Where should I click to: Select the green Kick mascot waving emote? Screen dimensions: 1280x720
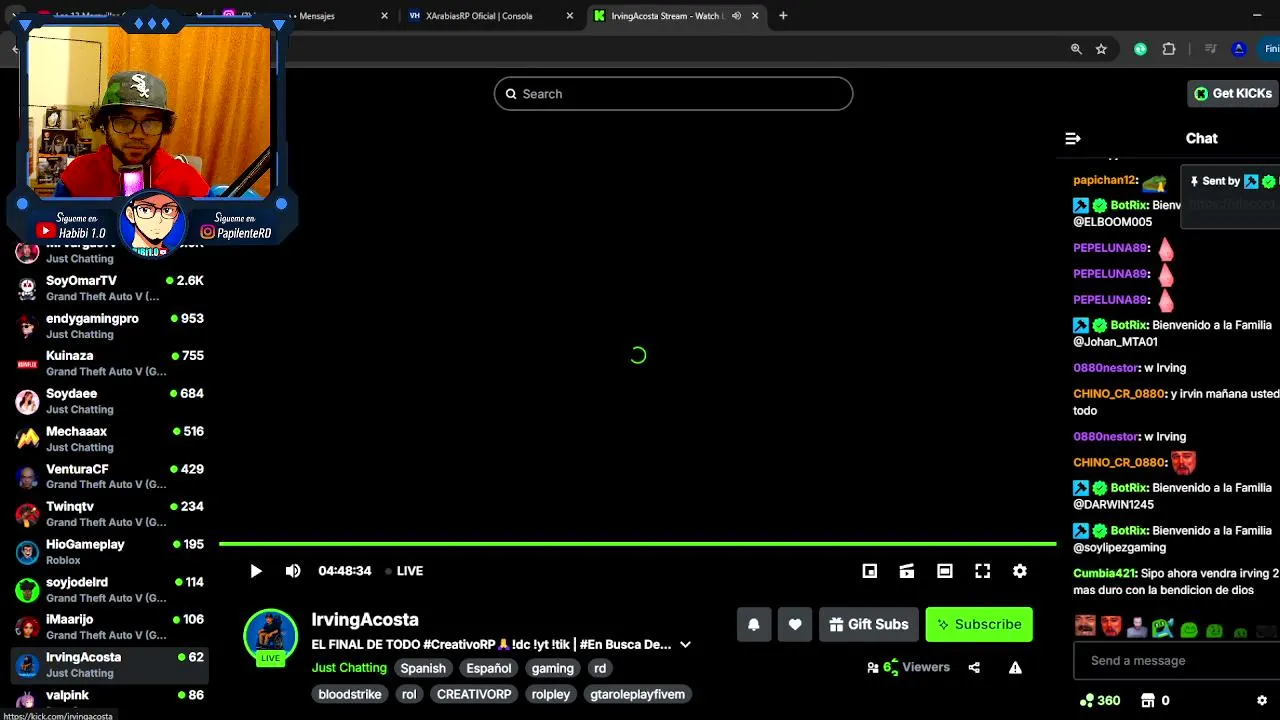click(1162, 627)
